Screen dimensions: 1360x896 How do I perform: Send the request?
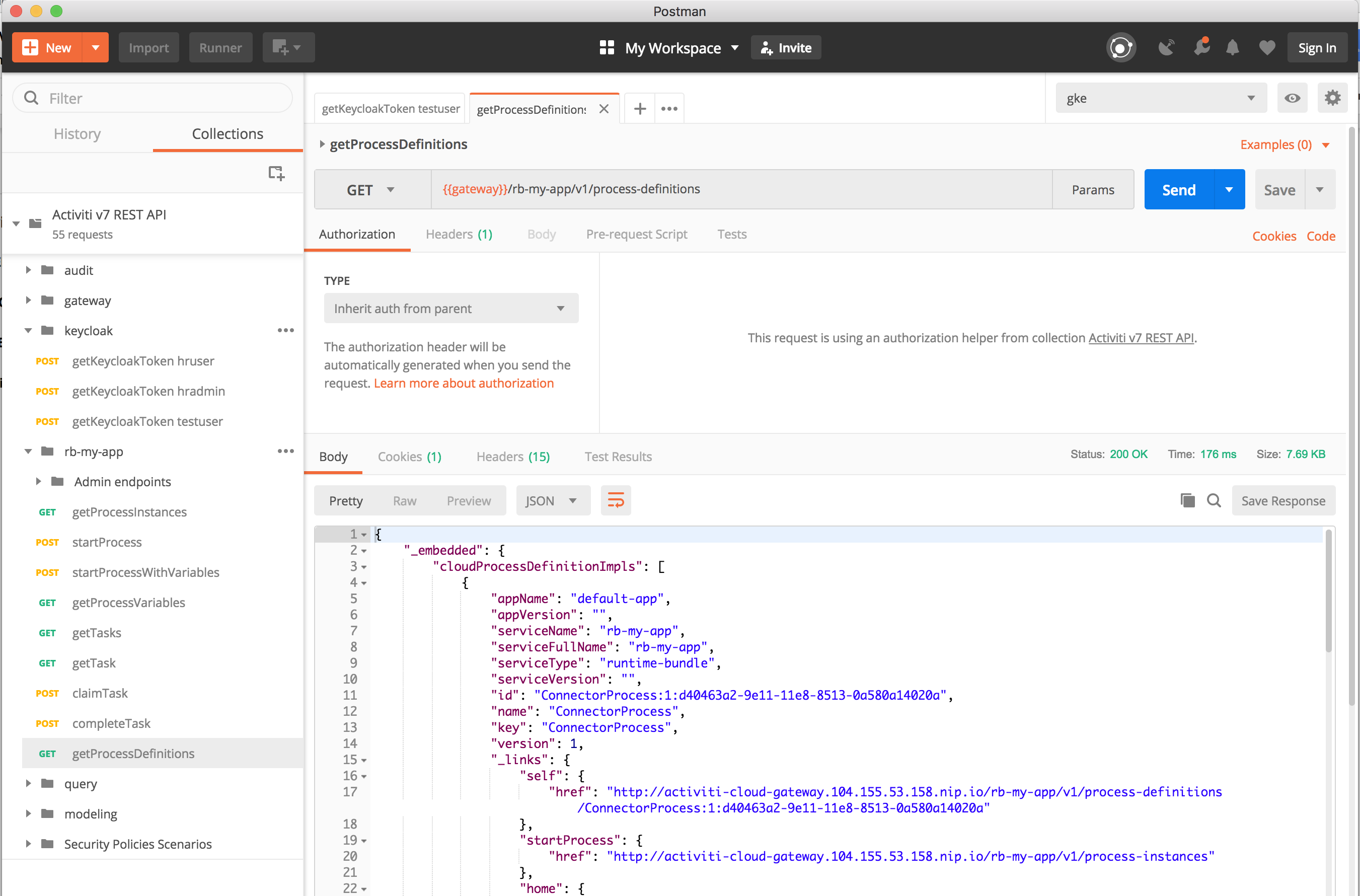tap(1179, 190)
